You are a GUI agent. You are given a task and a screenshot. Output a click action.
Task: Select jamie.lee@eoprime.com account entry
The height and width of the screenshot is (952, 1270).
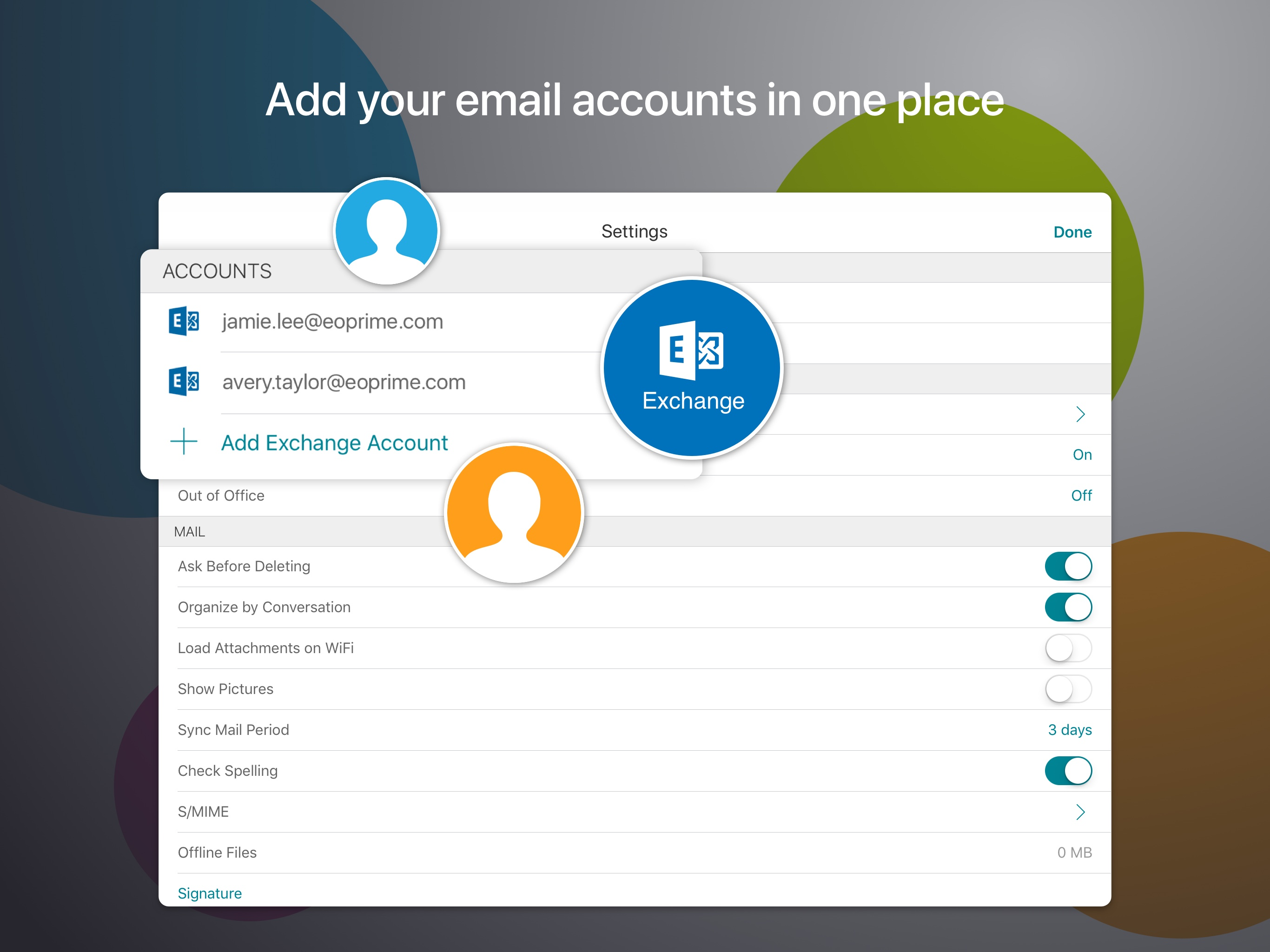(x=332, y=322)
